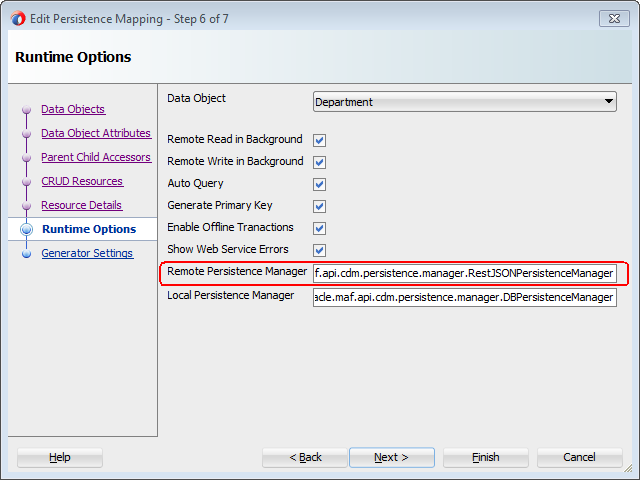The width and height of the screenshot is (640, 480).
Task: Click the Remote Persistence Manager input field
Action: coord(464,273)
